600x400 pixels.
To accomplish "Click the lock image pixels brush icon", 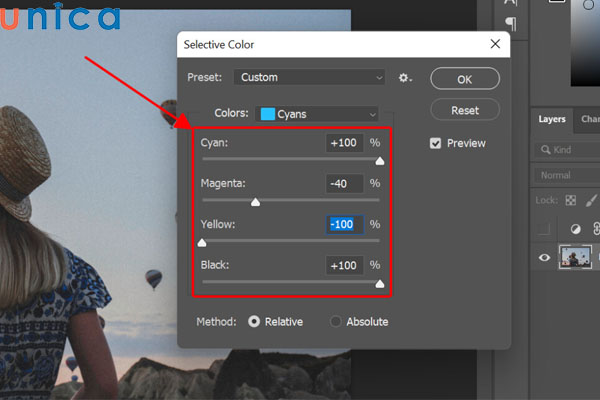I will 591,200.
